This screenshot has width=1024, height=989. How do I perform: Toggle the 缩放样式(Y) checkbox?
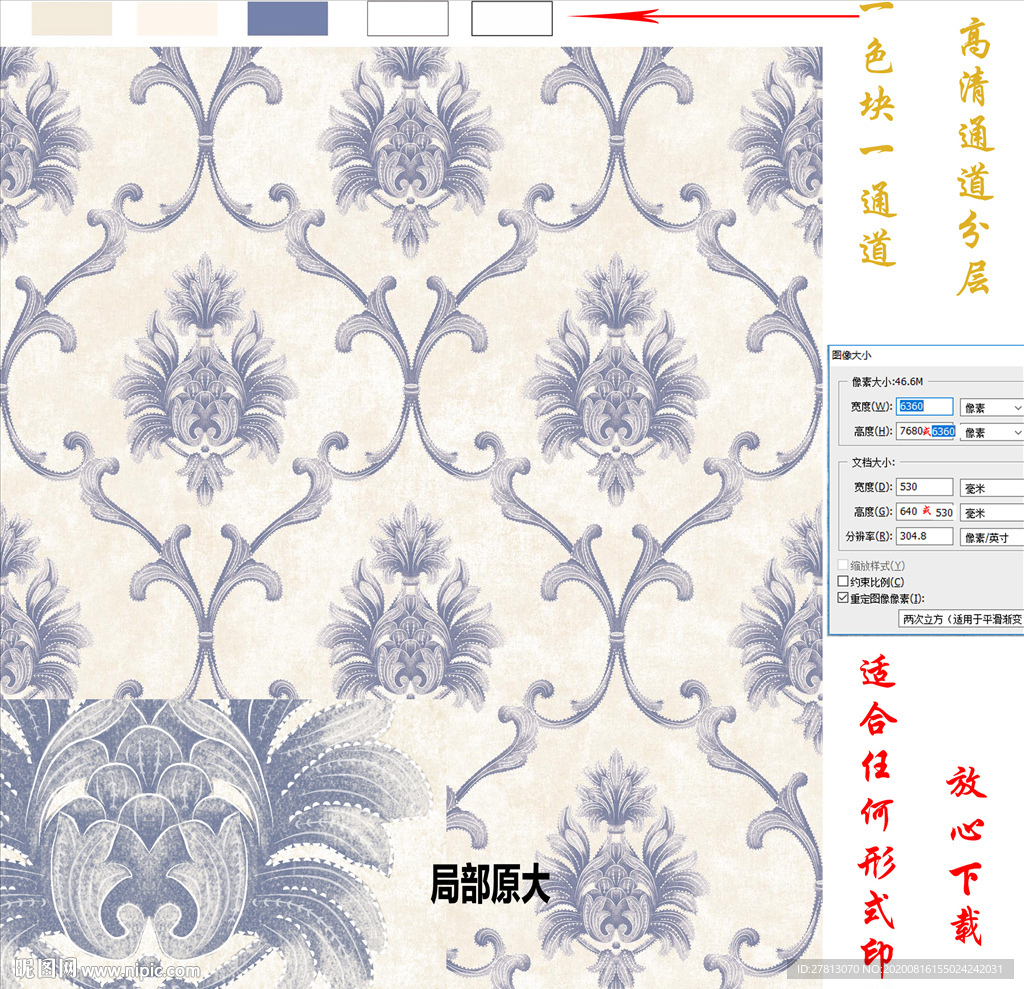(x=843, y=565)
